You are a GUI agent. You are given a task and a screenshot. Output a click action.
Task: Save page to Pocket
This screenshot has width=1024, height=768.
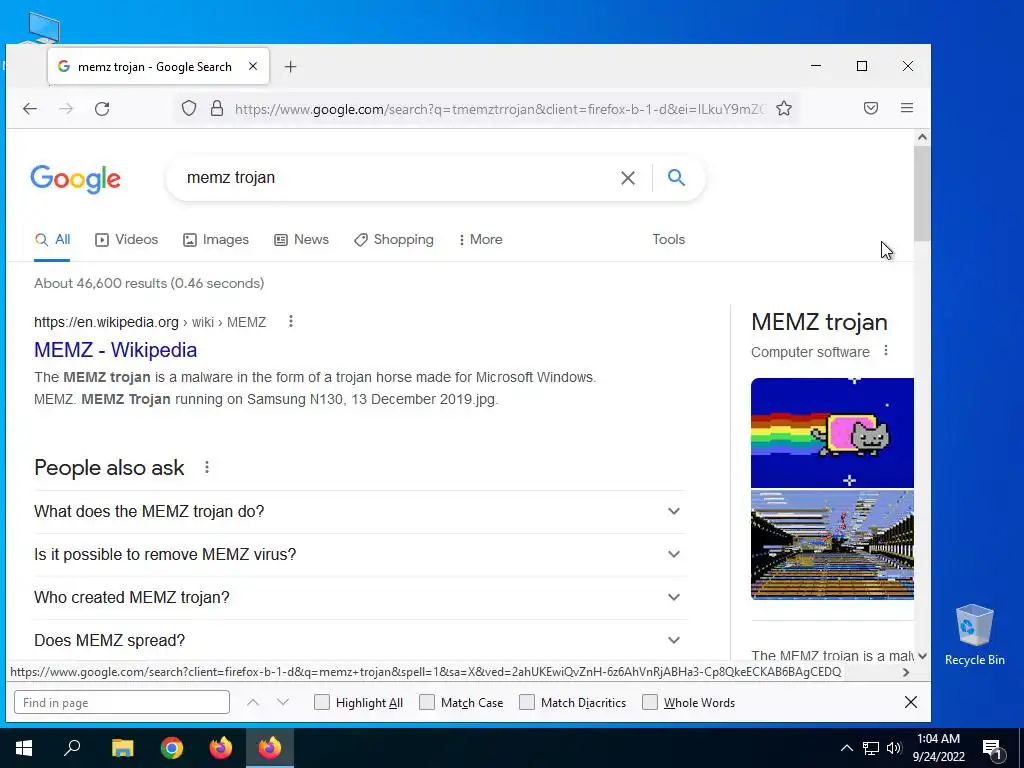click(x=871, y=108)
